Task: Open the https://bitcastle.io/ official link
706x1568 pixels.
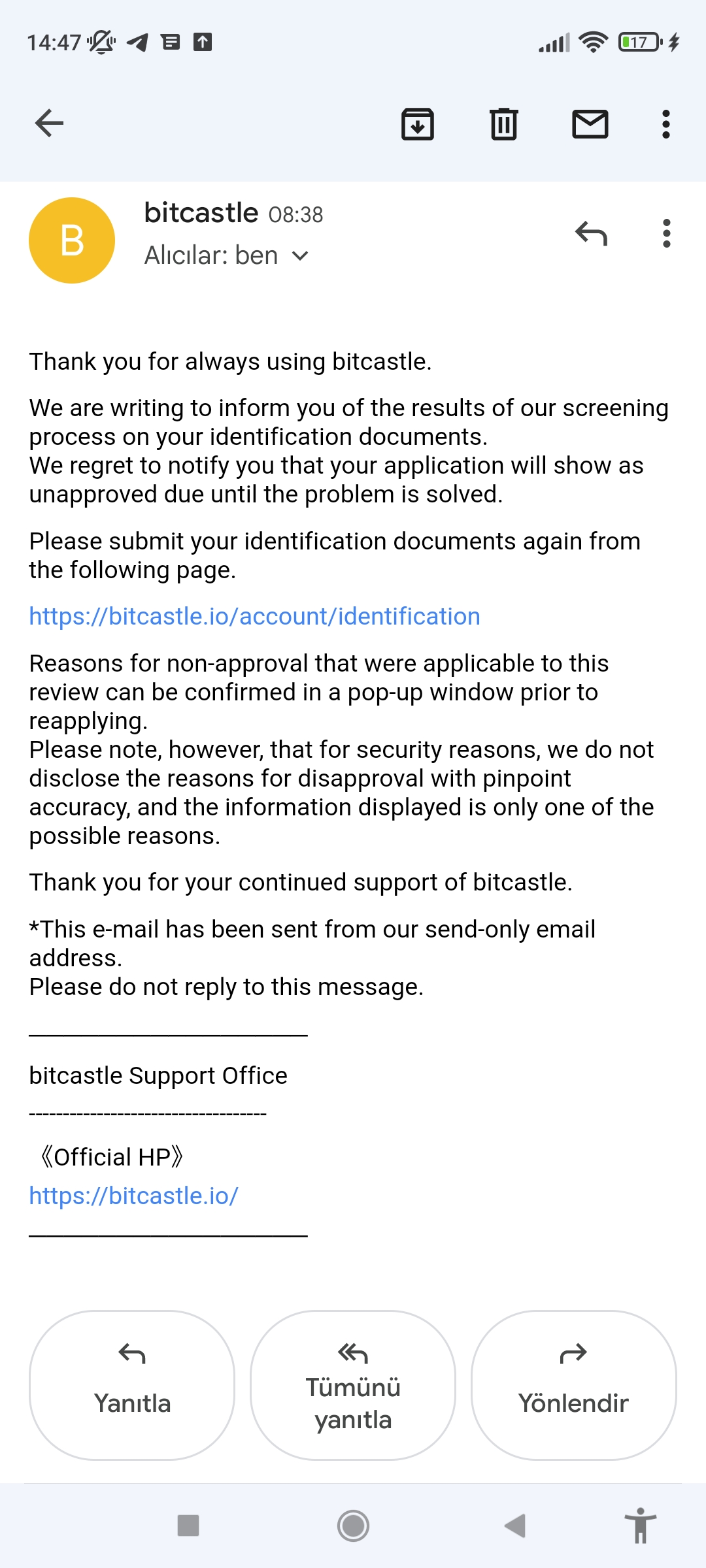Action: (134, 1196)
